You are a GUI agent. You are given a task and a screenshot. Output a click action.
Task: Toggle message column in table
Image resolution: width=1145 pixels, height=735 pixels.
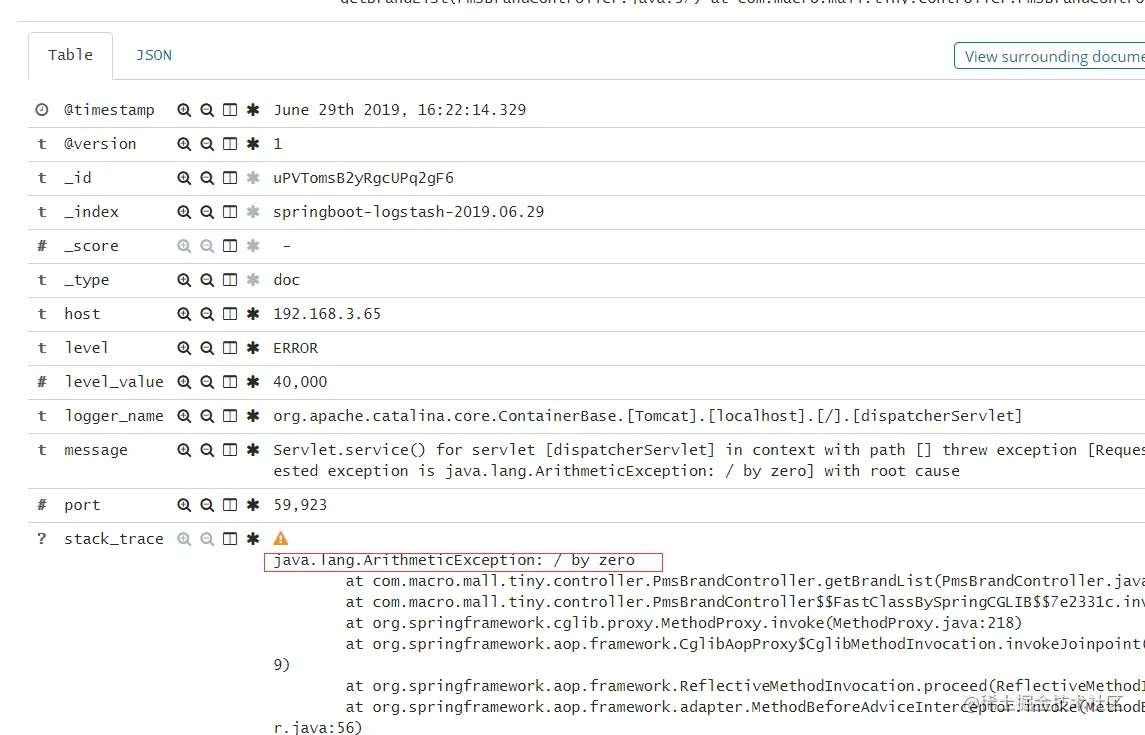click(230, 450)
